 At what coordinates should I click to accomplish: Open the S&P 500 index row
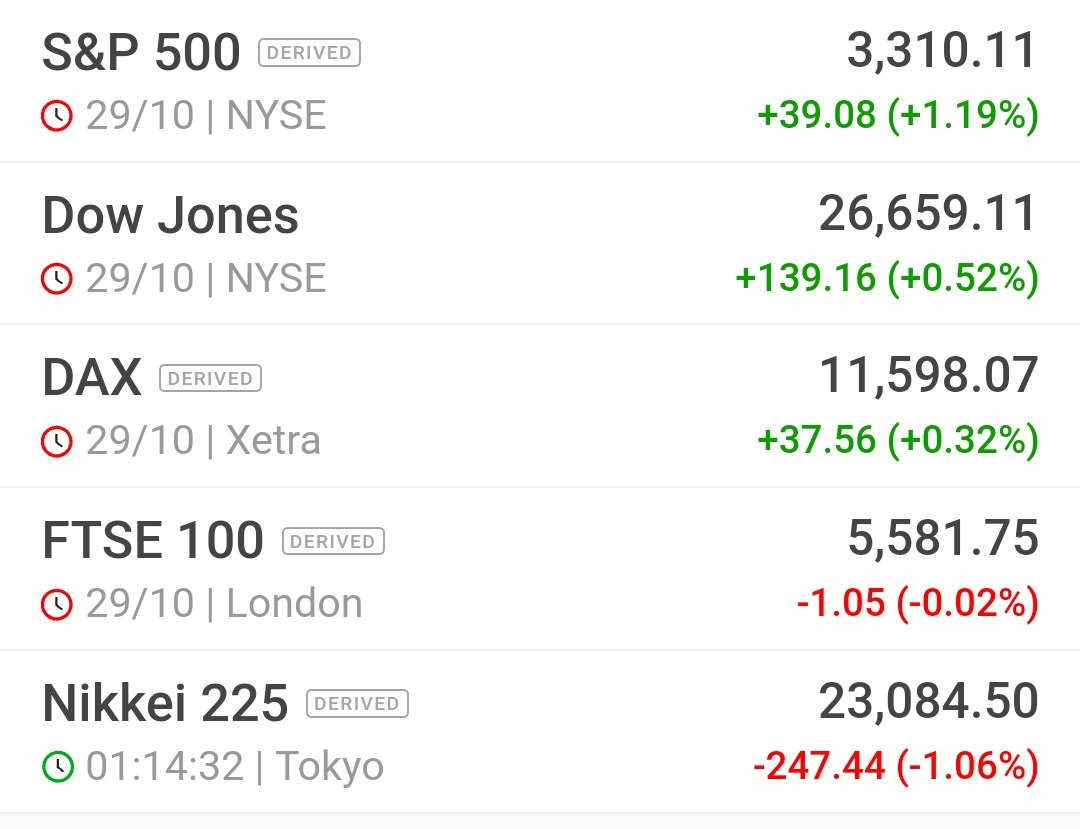pyautogui.click(x=540, y=81)
